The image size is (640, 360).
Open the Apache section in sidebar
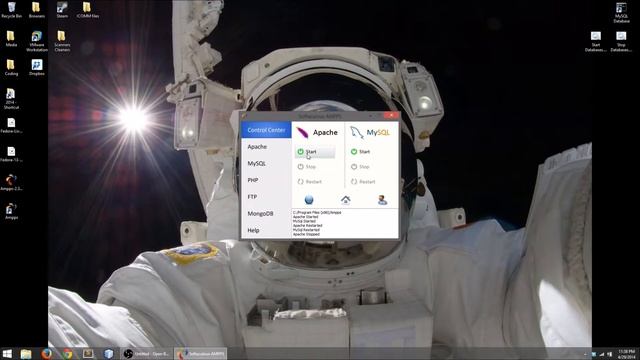[257, 147]
